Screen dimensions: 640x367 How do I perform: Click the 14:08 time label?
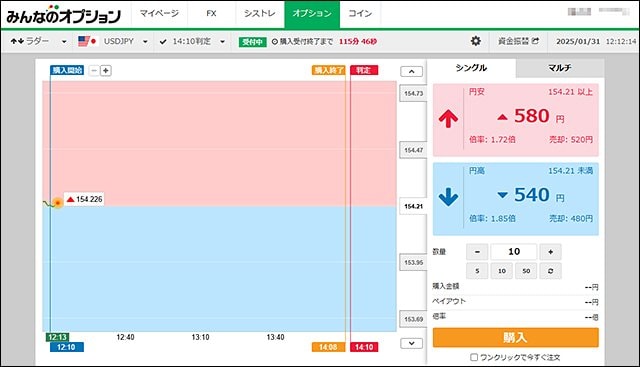(328, 347)
